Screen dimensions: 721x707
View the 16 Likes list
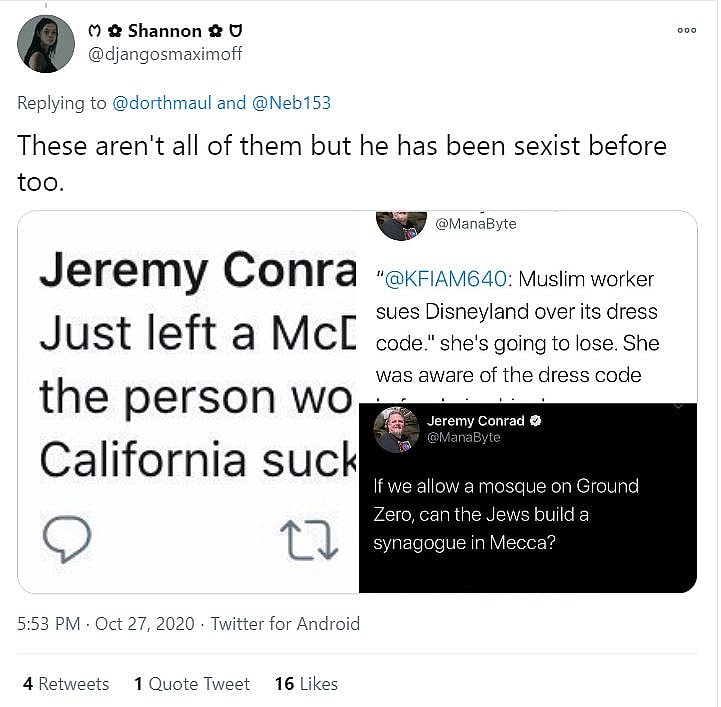click(306, 684)
